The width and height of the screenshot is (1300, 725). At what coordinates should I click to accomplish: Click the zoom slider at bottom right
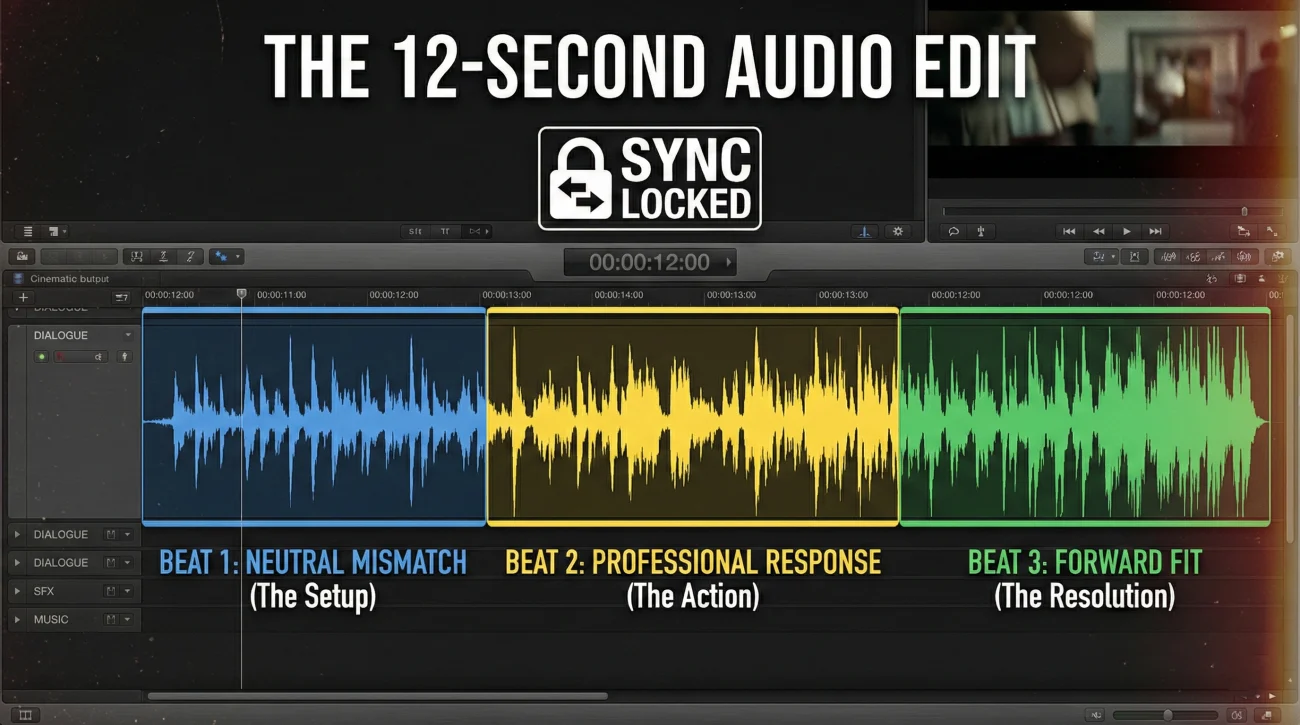point(1167,715)
